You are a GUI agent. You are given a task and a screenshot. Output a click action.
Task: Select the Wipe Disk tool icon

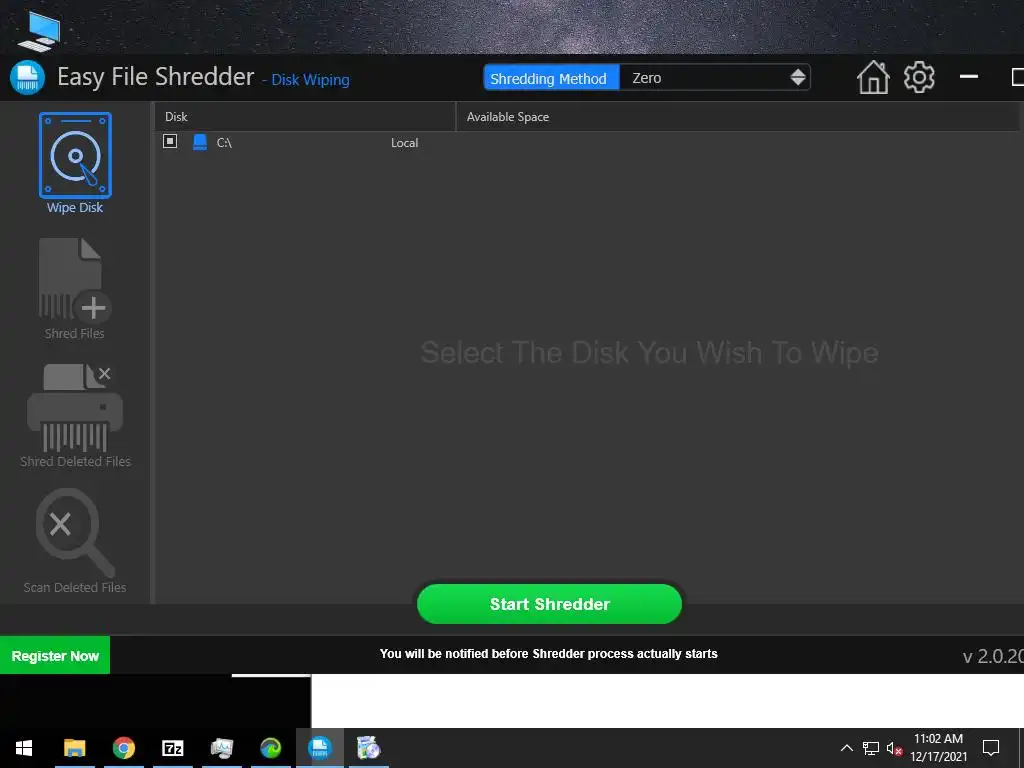pos(75,155)
